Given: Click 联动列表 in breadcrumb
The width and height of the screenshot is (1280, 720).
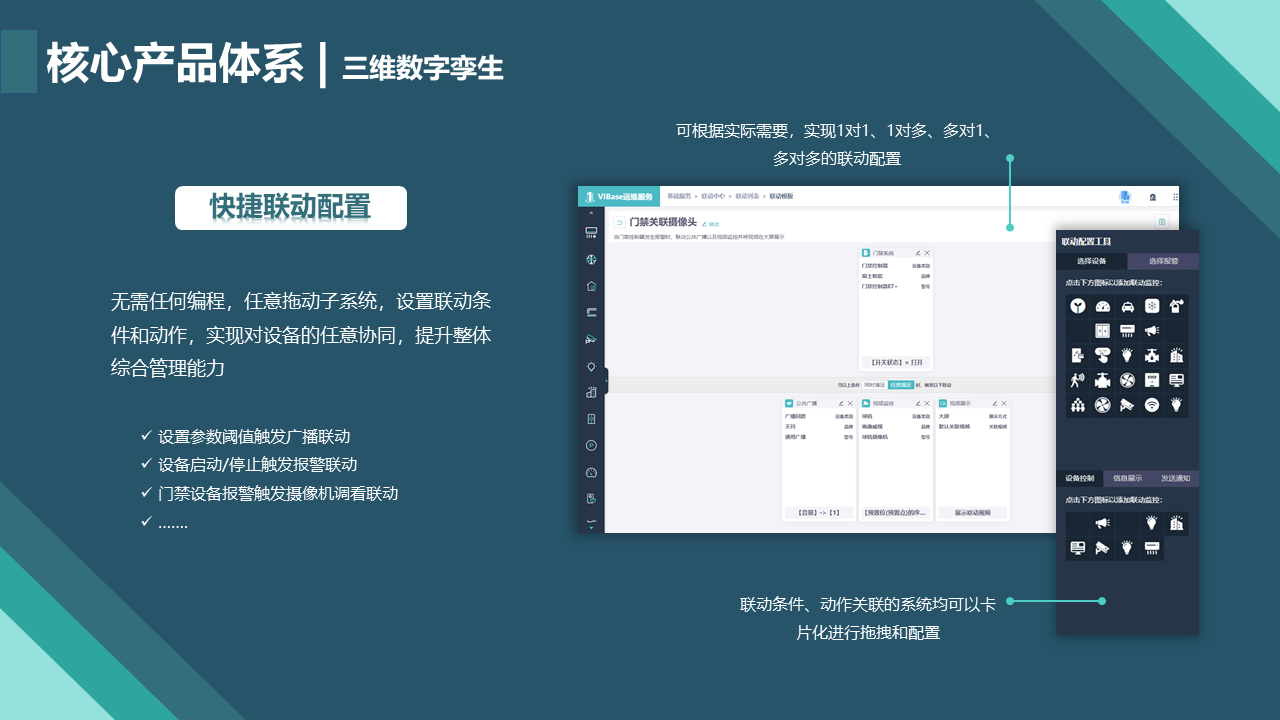Looking at the screenshot, I should 747,197.
